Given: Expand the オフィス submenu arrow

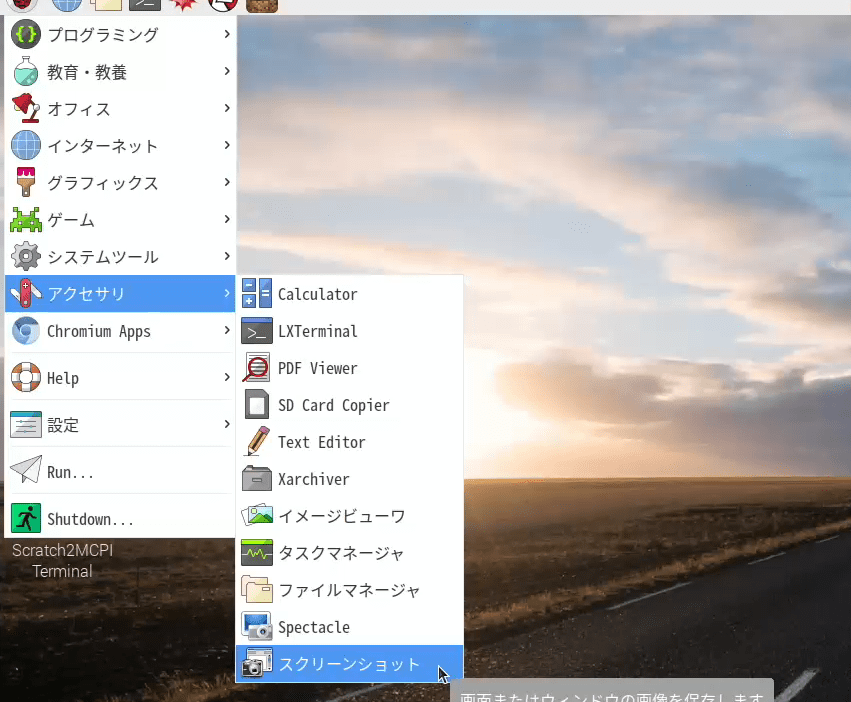Looking at the screenshot, I should (227, 108).
